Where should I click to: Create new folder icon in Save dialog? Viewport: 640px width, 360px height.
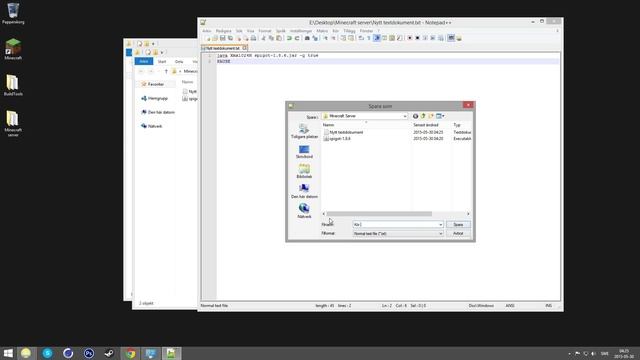(431, 116)
